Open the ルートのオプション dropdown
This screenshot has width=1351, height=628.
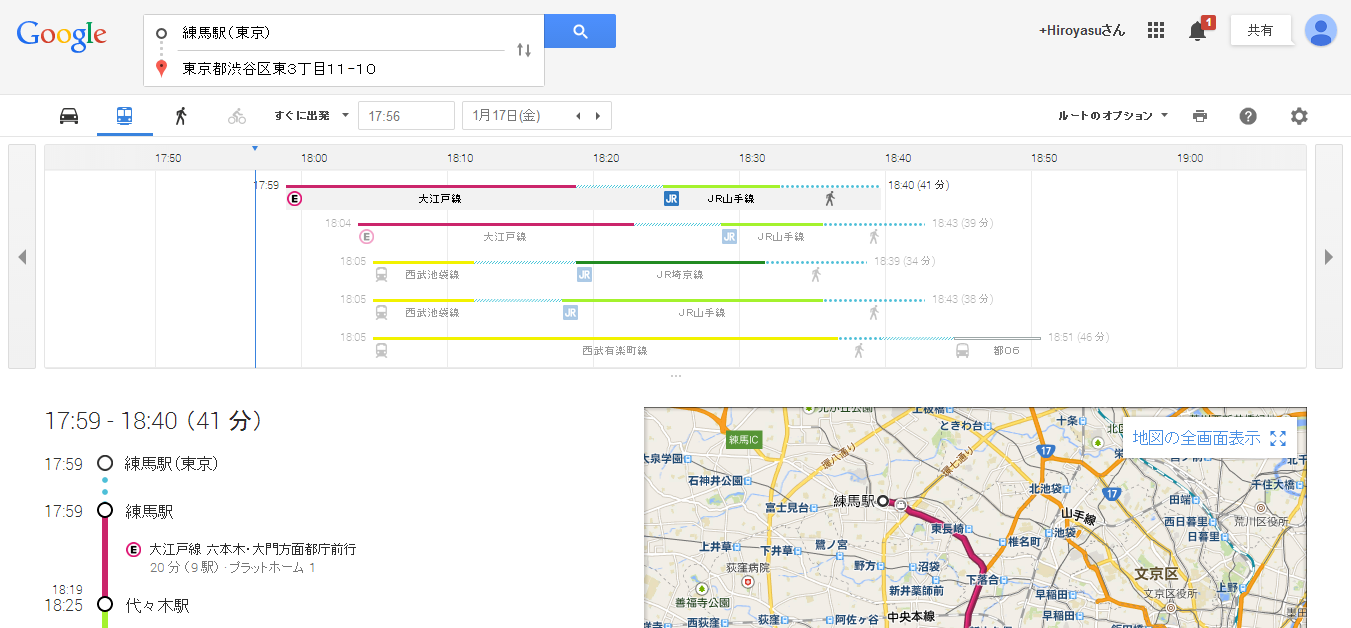coord(1113,116)
